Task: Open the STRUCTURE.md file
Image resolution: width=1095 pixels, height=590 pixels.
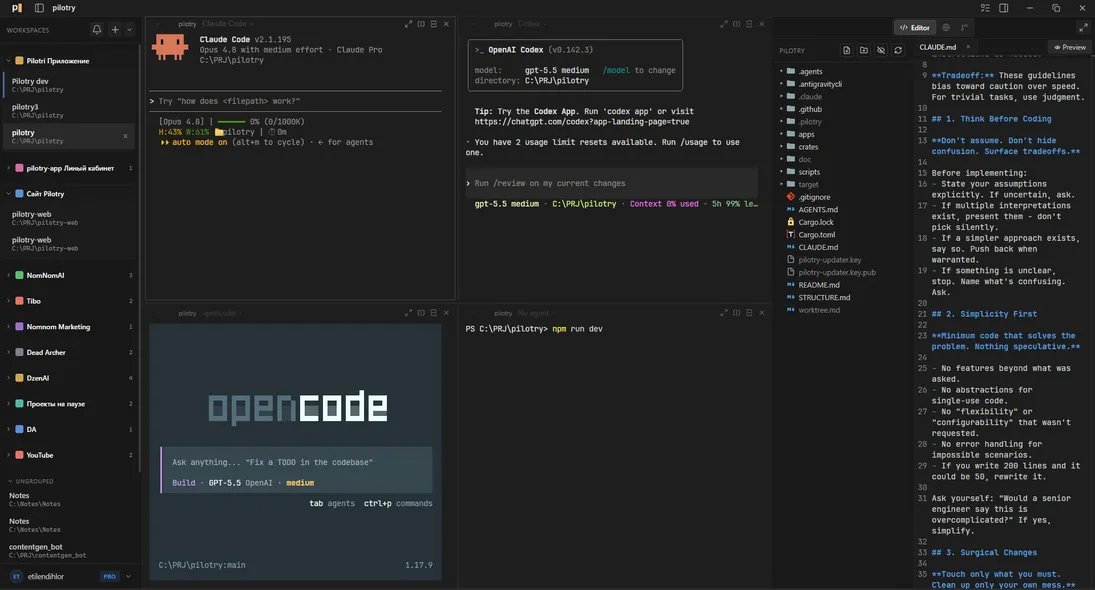Action: point(824,297)
